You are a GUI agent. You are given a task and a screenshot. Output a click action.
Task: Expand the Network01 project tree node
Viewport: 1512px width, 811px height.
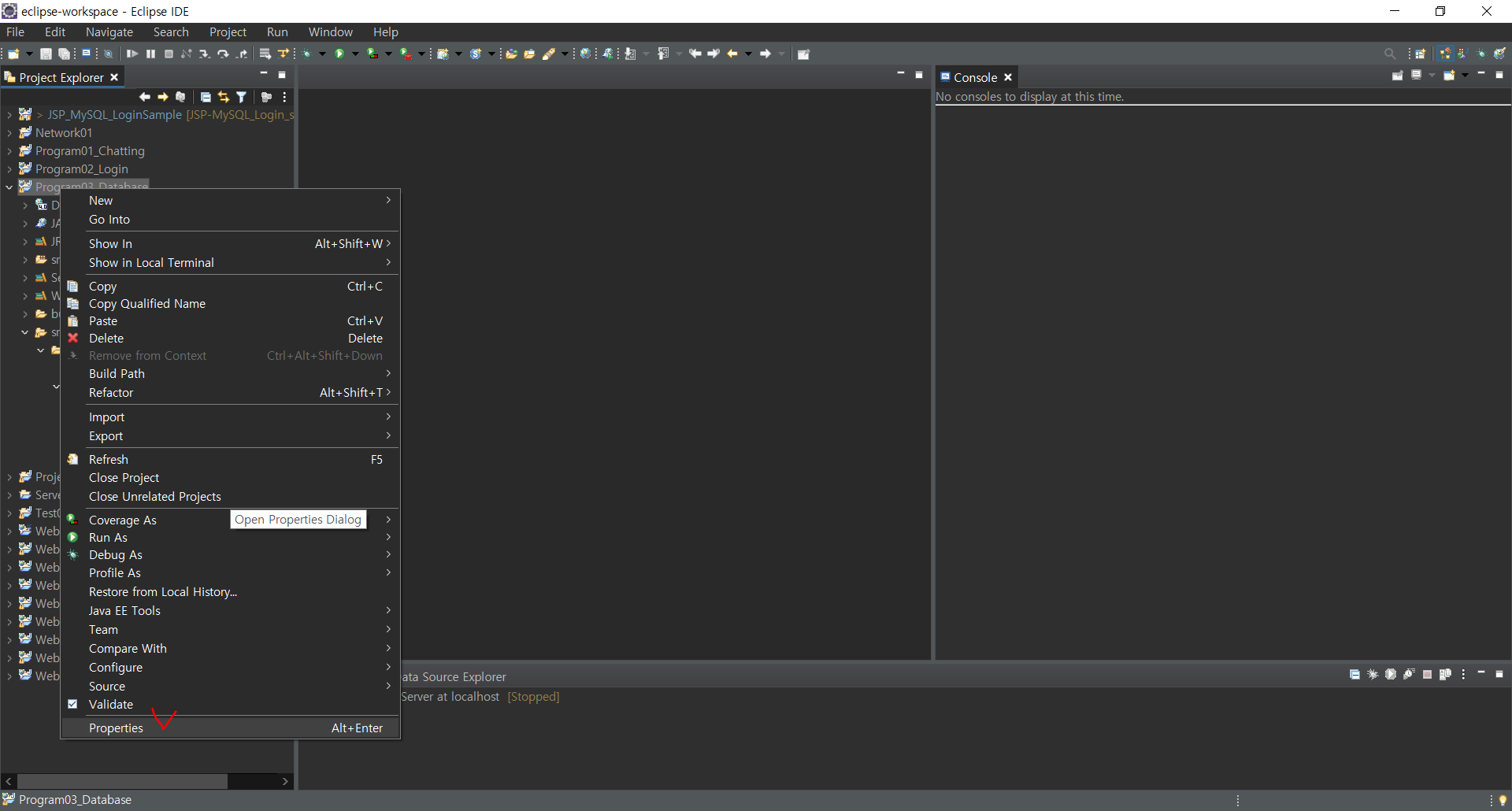pos(9,133)
